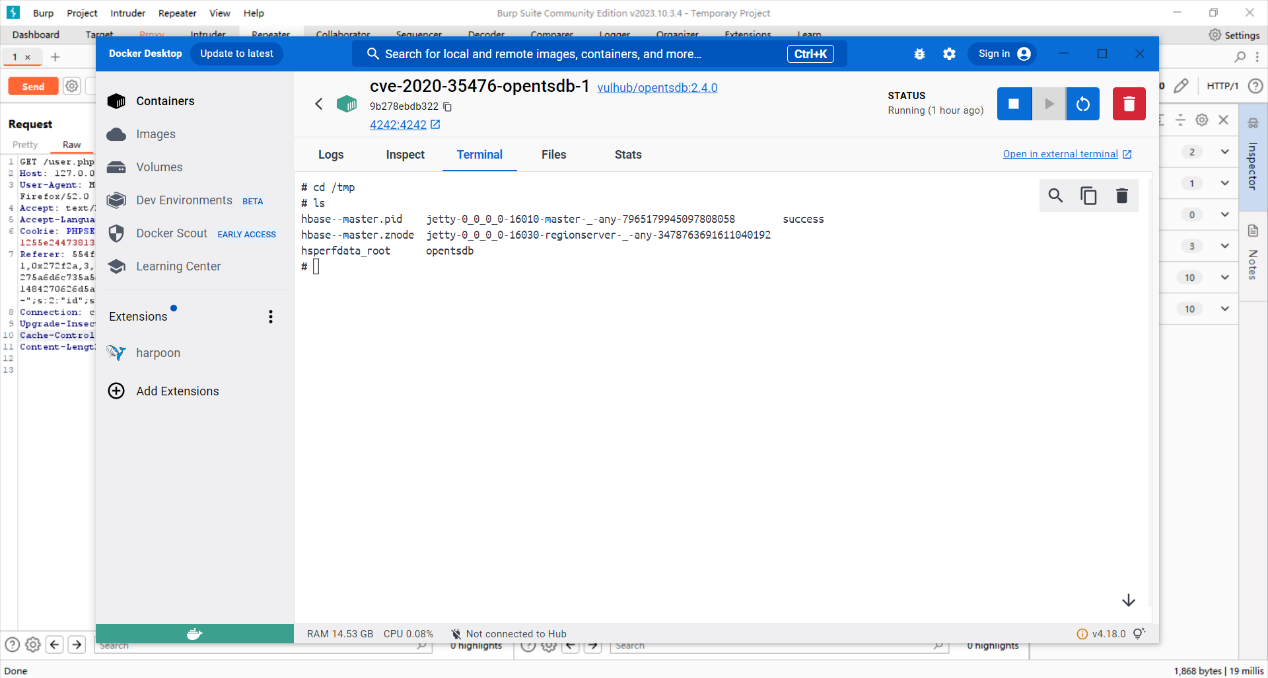Open Docker Desktop settings gear
The width and height of the screenshot is (1268, 678).
[949, 54]
